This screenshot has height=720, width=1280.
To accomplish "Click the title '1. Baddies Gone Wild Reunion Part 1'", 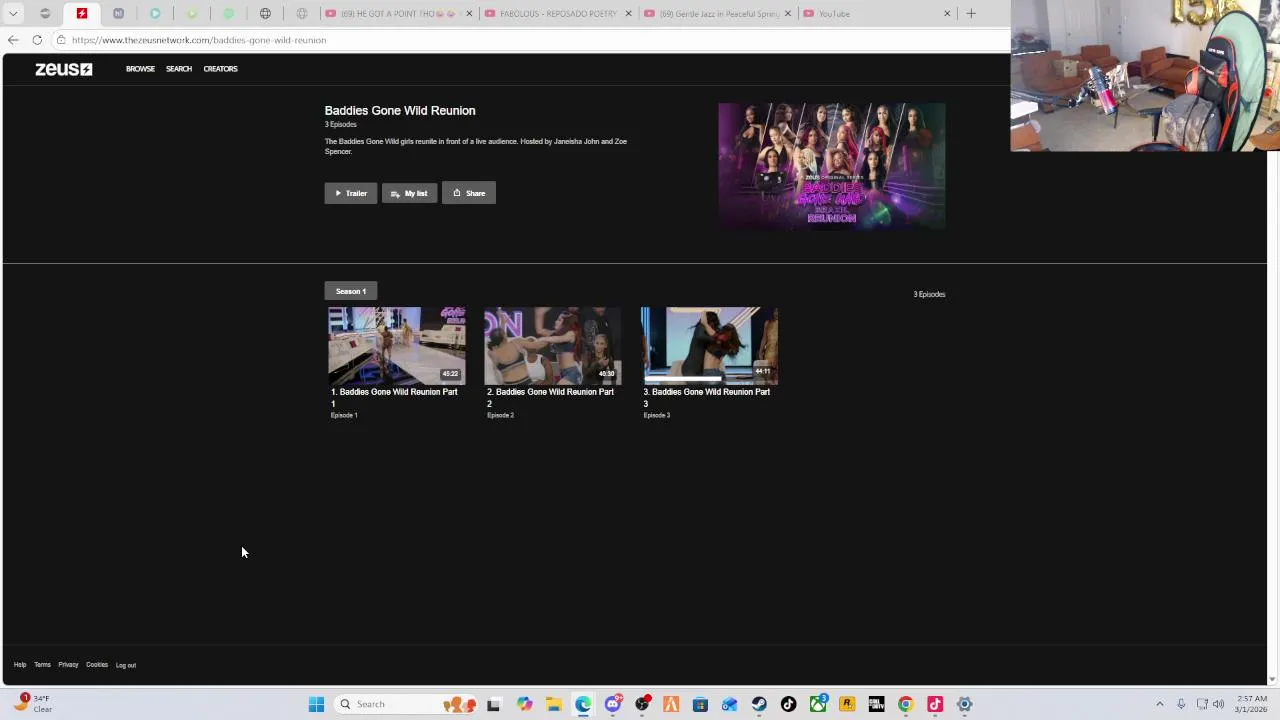I will pyautogui.click(x=394, y=398).
